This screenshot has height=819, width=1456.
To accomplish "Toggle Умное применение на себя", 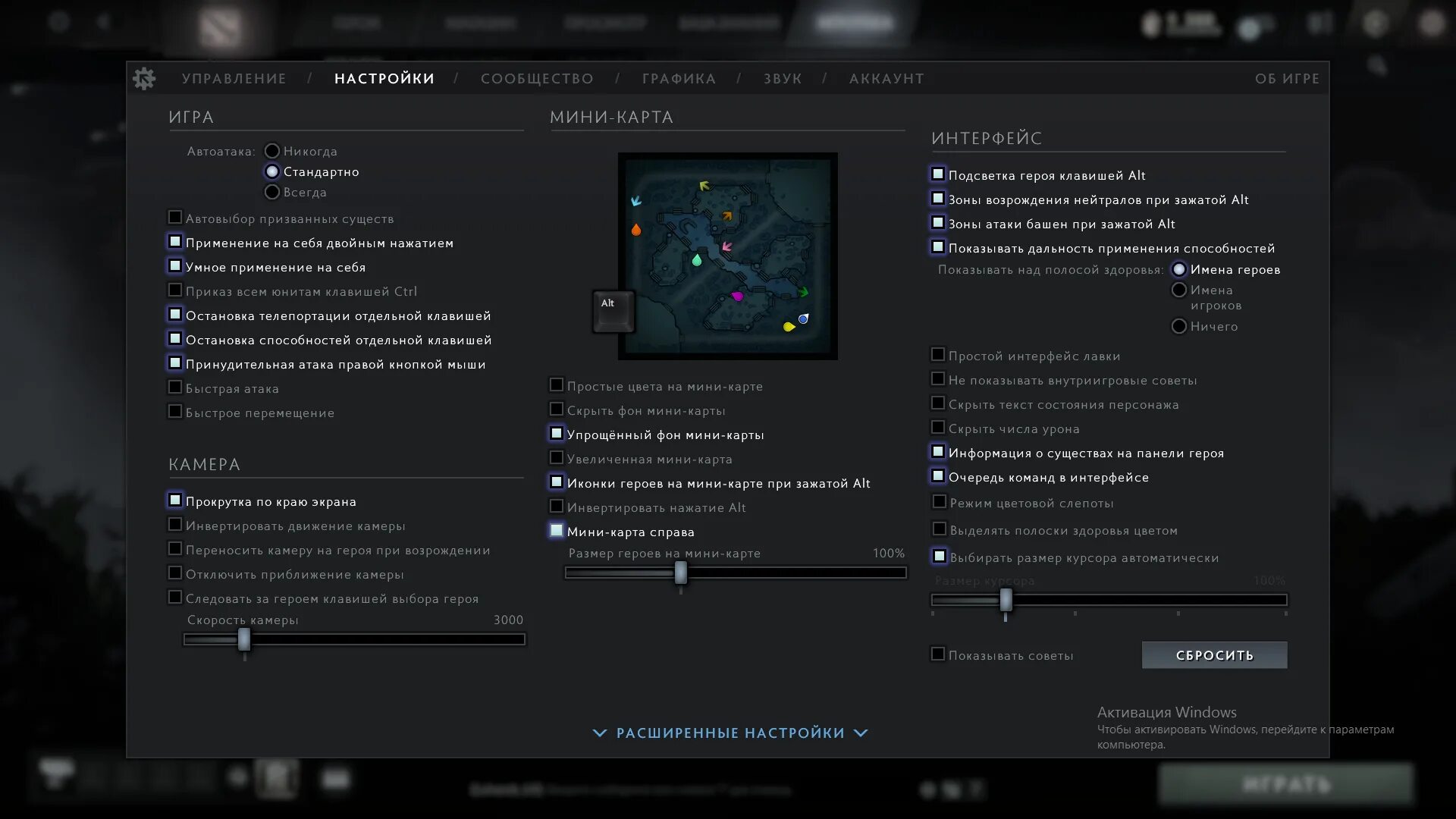I will click(175, 266).
